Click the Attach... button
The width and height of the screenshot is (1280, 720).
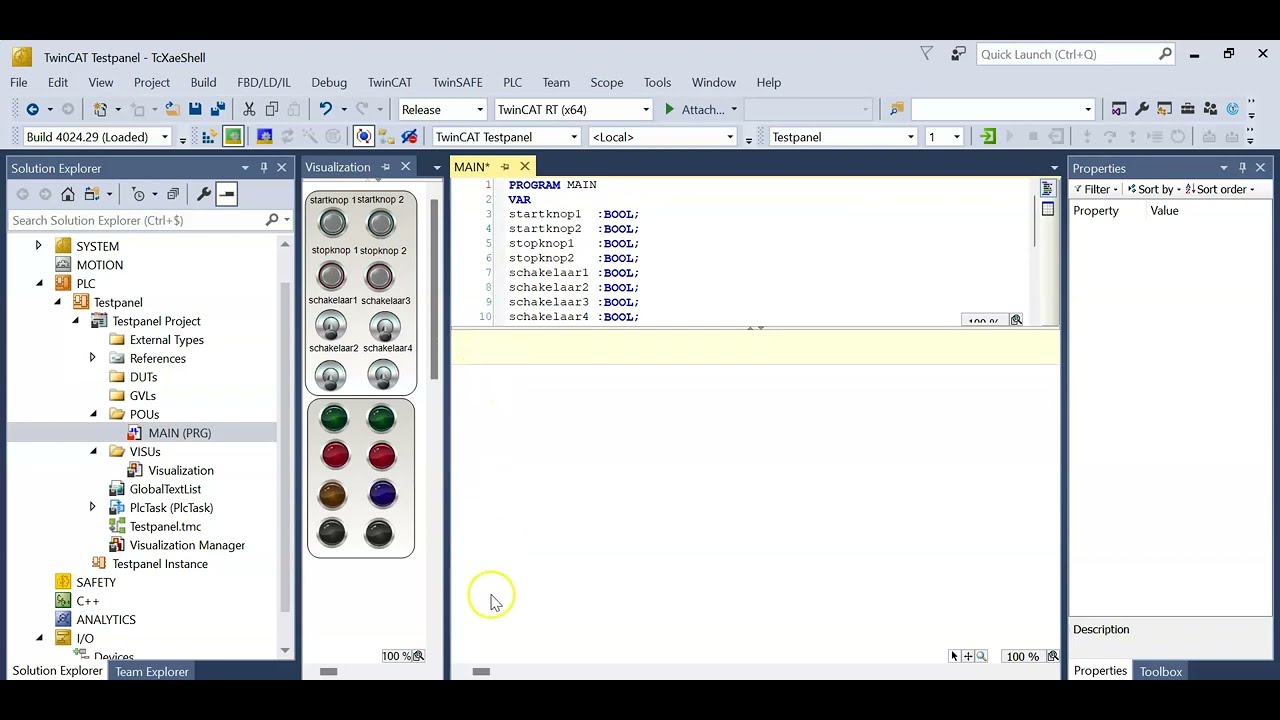(x=696, y=109)
